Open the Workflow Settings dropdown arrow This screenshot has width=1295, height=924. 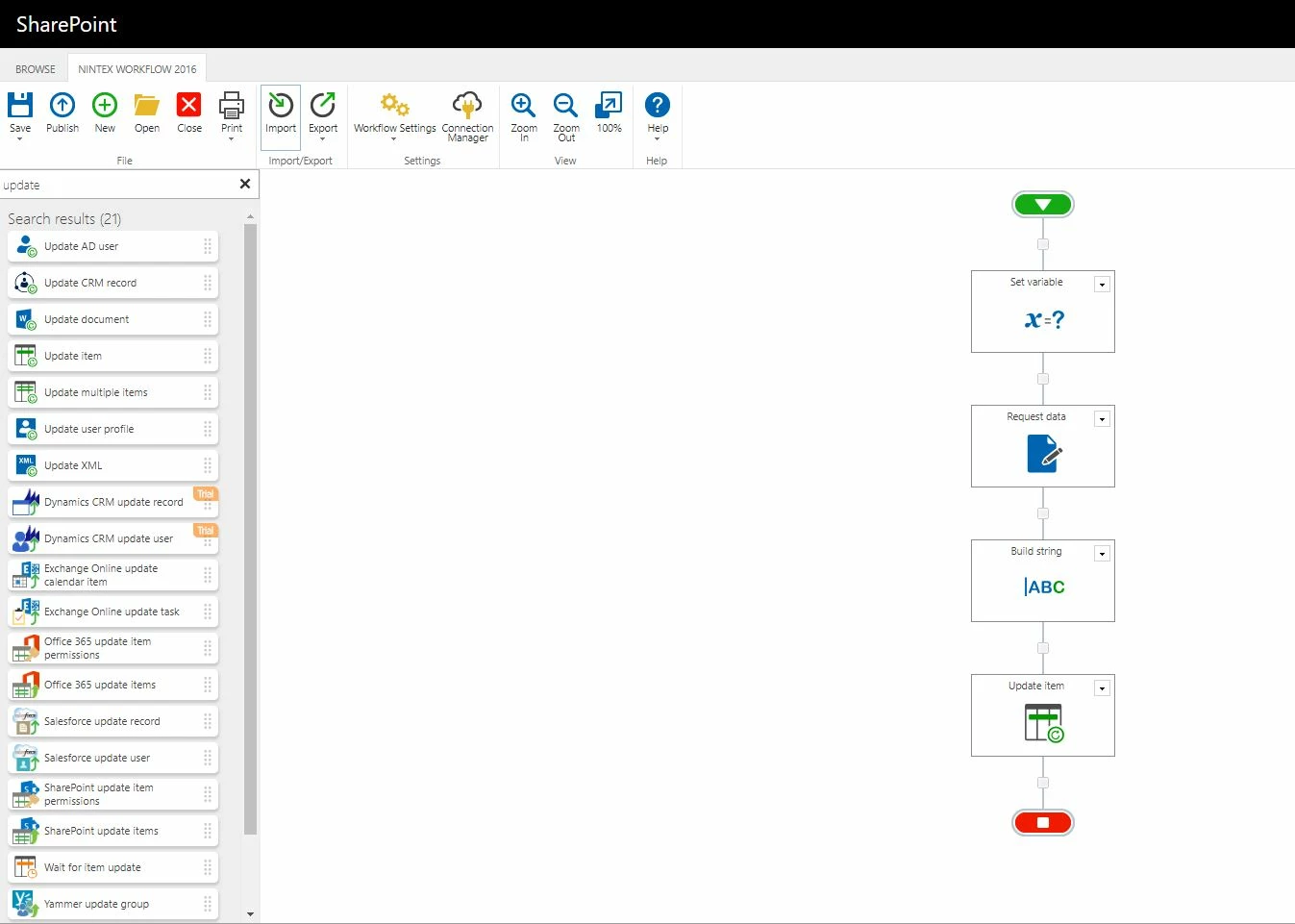(x=394, y=139)
